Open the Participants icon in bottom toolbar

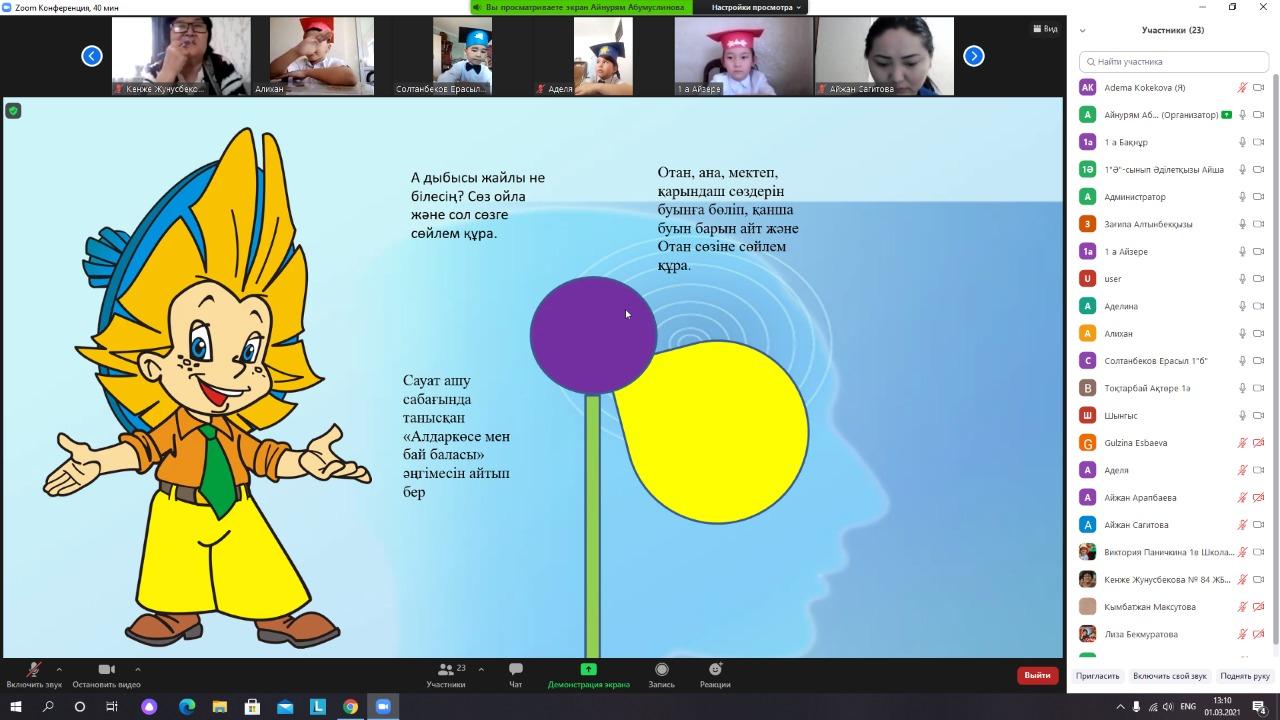(445, 670)
